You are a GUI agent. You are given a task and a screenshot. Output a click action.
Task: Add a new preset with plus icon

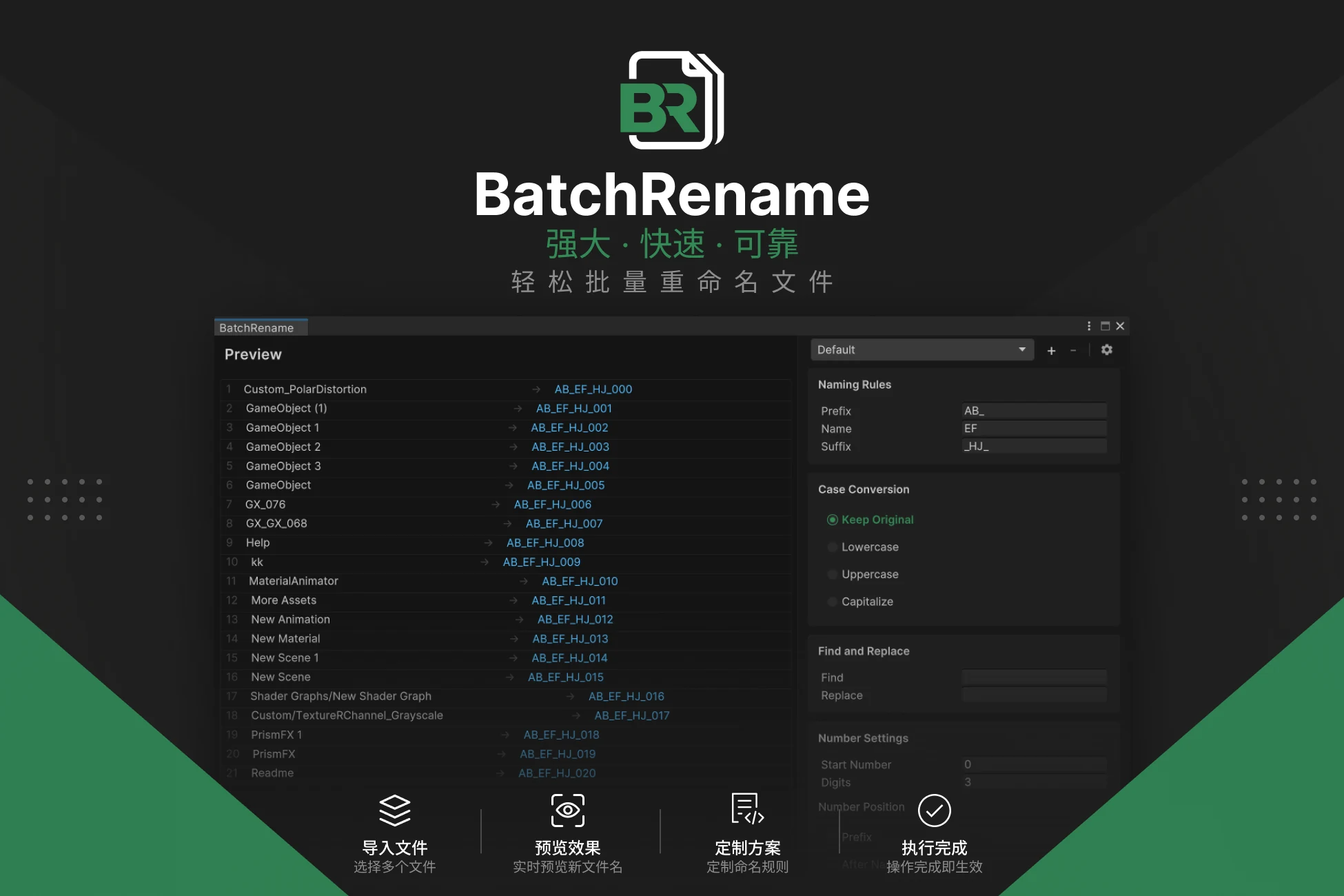point(1051,350)
